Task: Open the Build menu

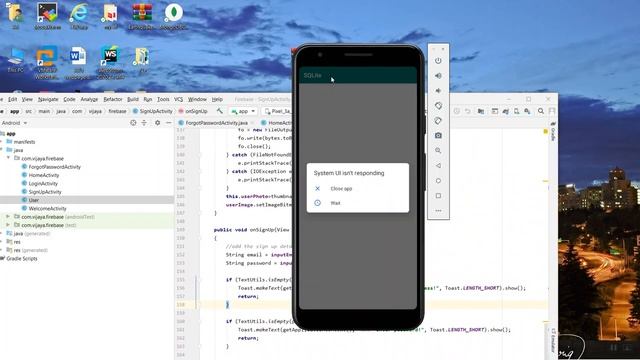Action: pyautogui.click(x=133, y=99)
